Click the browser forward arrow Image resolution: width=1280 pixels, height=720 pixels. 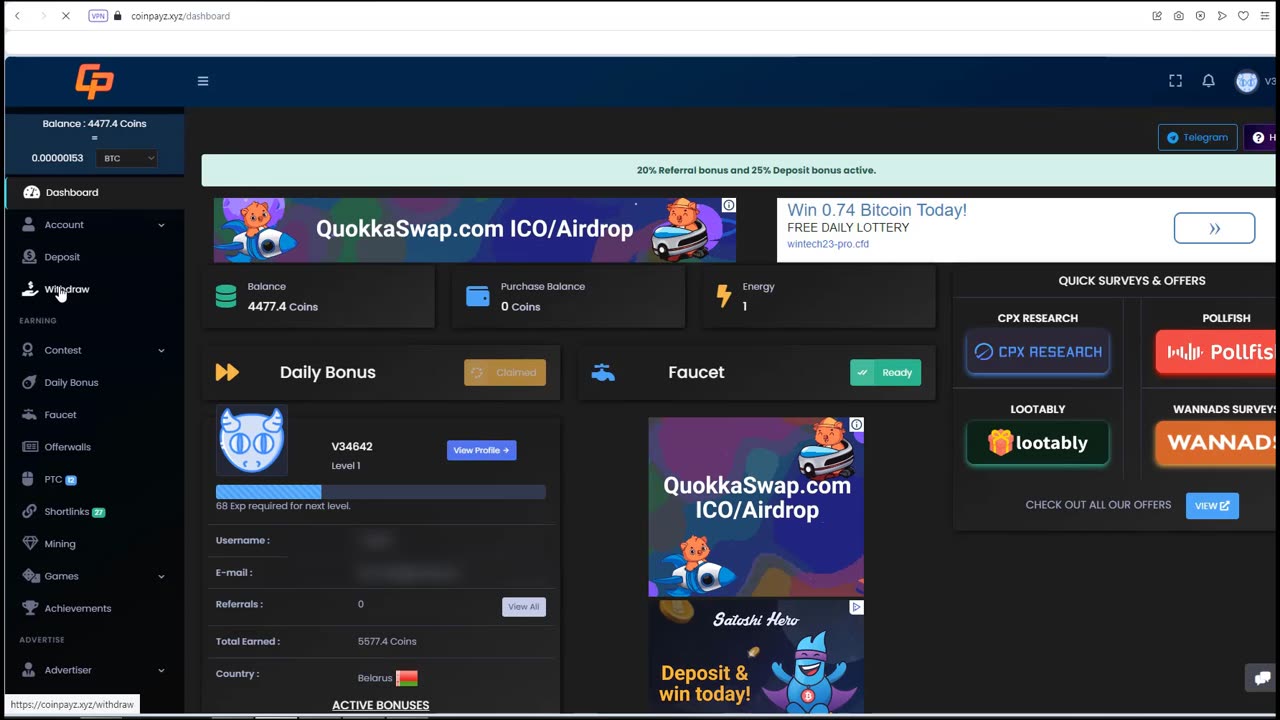[x=42, y=16]
